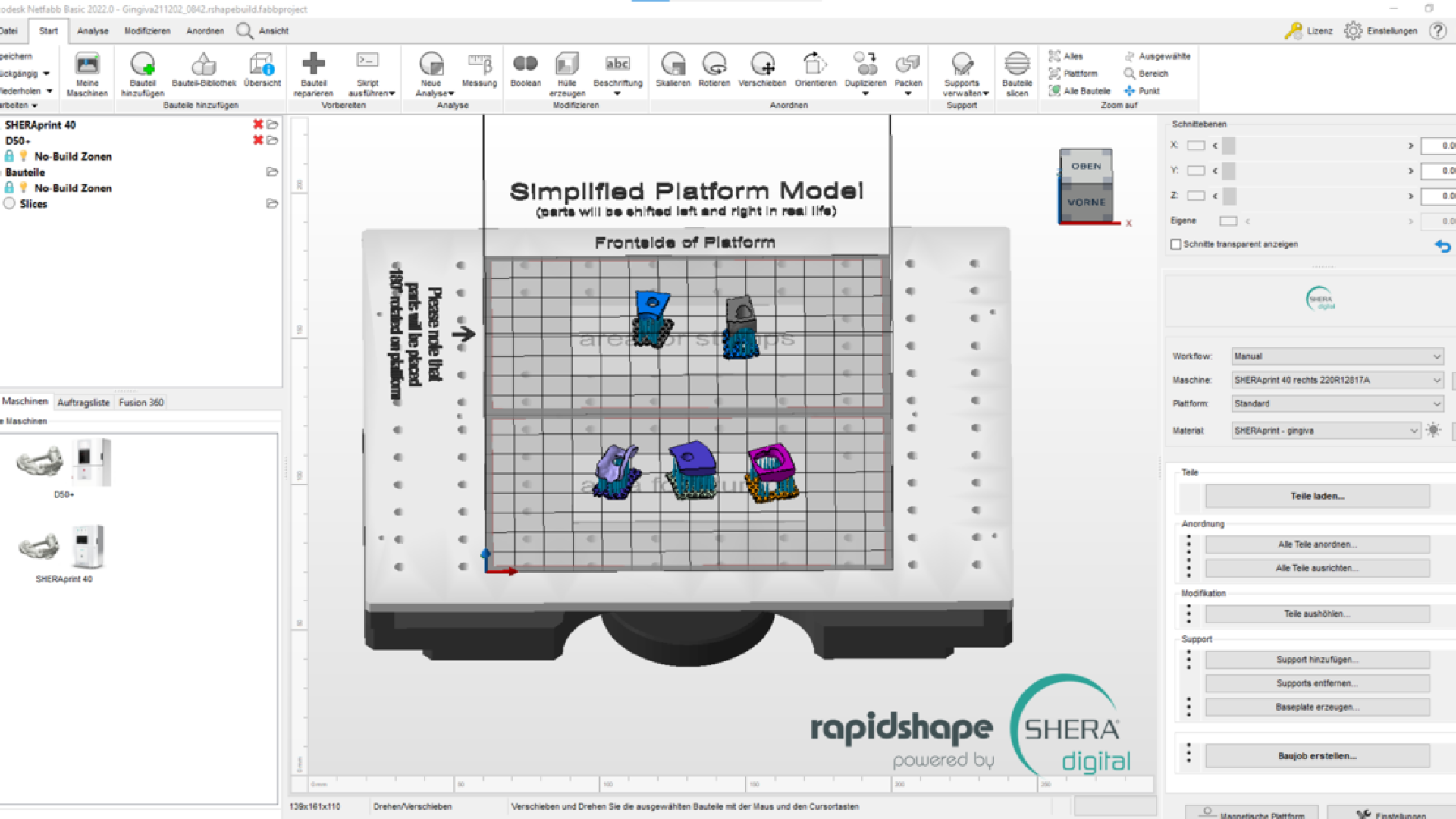Zoom to Plattform
1456x819 pixels.
coord(1073,74)
